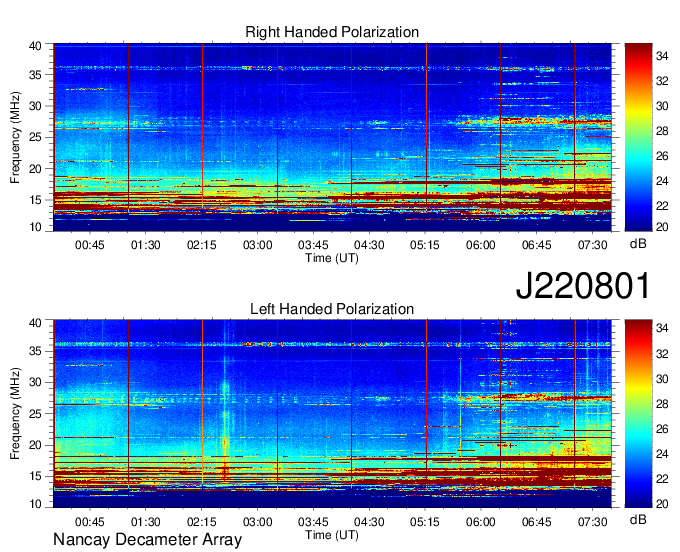The height and width of the screenshot is (552, 680).
Task: Click the 10 MHz label on bottom plot
Action: pos(35,503)
